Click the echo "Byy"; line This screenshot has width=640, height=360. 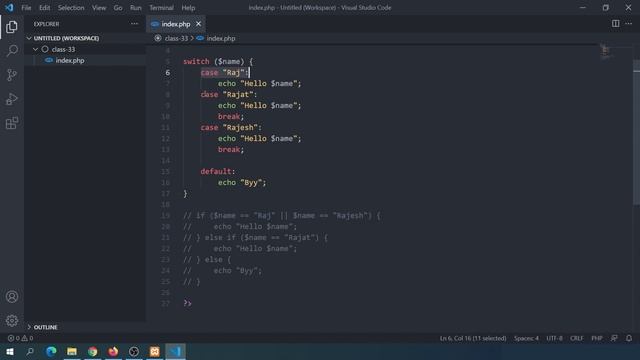click(x=242, y=182)
